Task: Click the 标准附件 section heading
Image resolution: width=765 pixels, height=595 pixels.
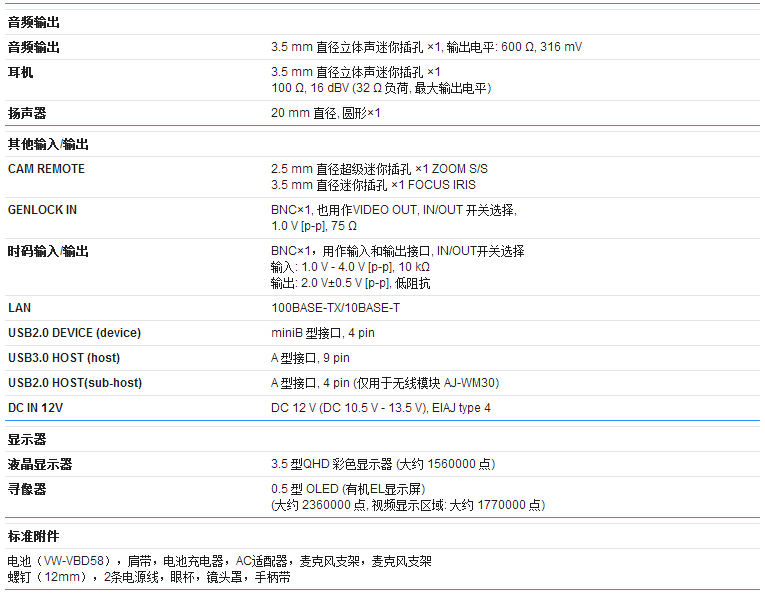Action: pyautogui.click(x=34, y=536)
